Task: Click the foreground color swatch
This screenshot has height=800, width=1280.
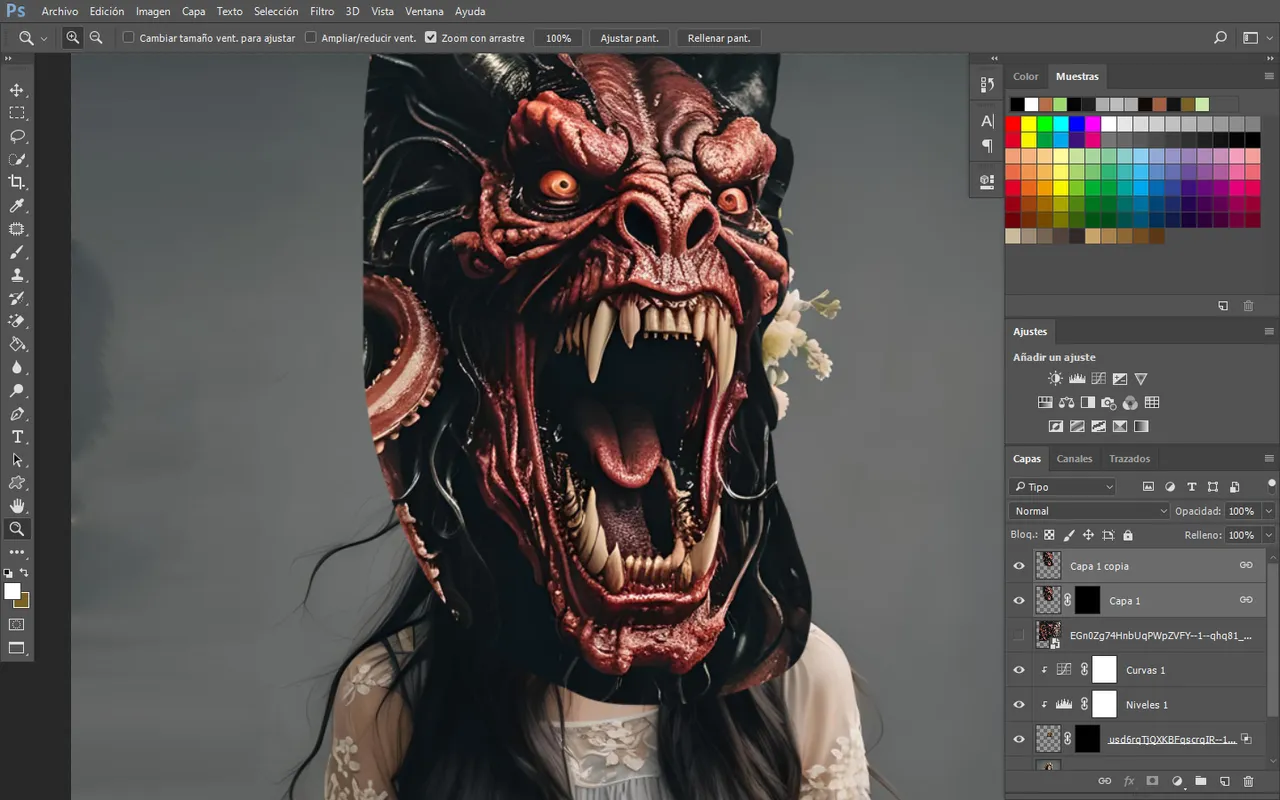Action: pyautogui.click(x=12, y=591)
